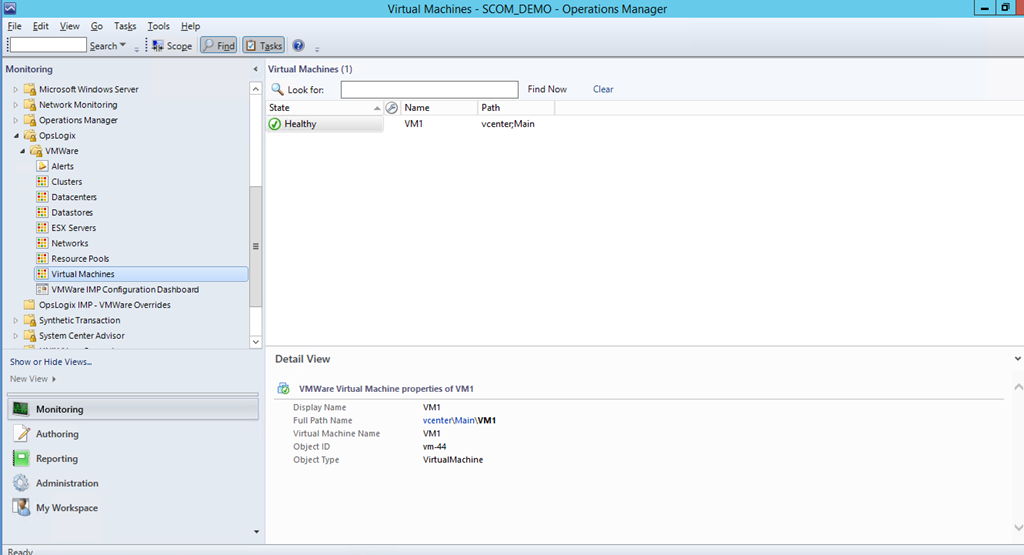Screen dimensions: 1024x555
Task: Open the Administration workspace pane
Action: point(67,483)
